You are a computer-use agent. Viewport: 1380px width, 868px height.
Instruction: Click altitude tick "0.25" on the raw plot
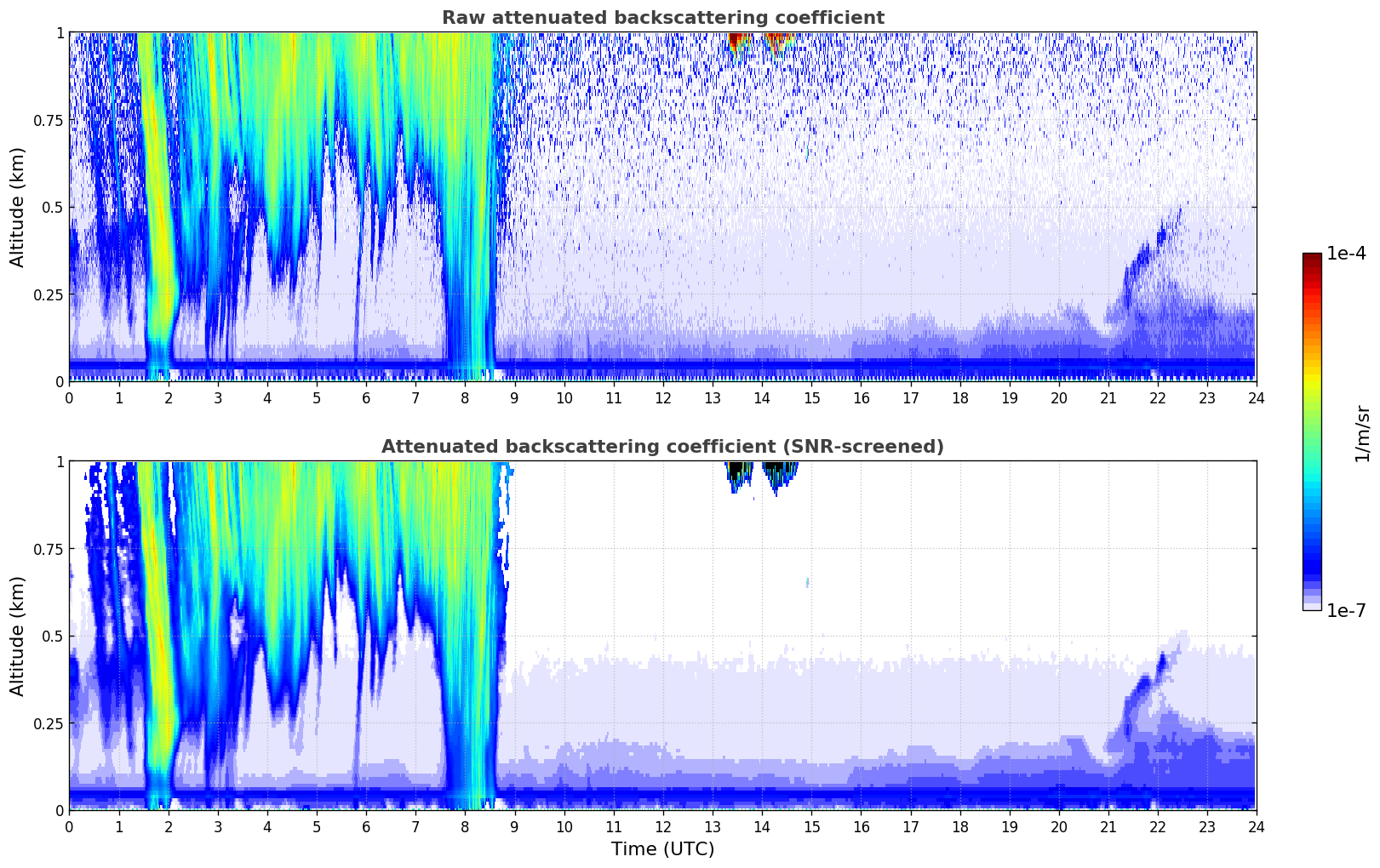48,294
